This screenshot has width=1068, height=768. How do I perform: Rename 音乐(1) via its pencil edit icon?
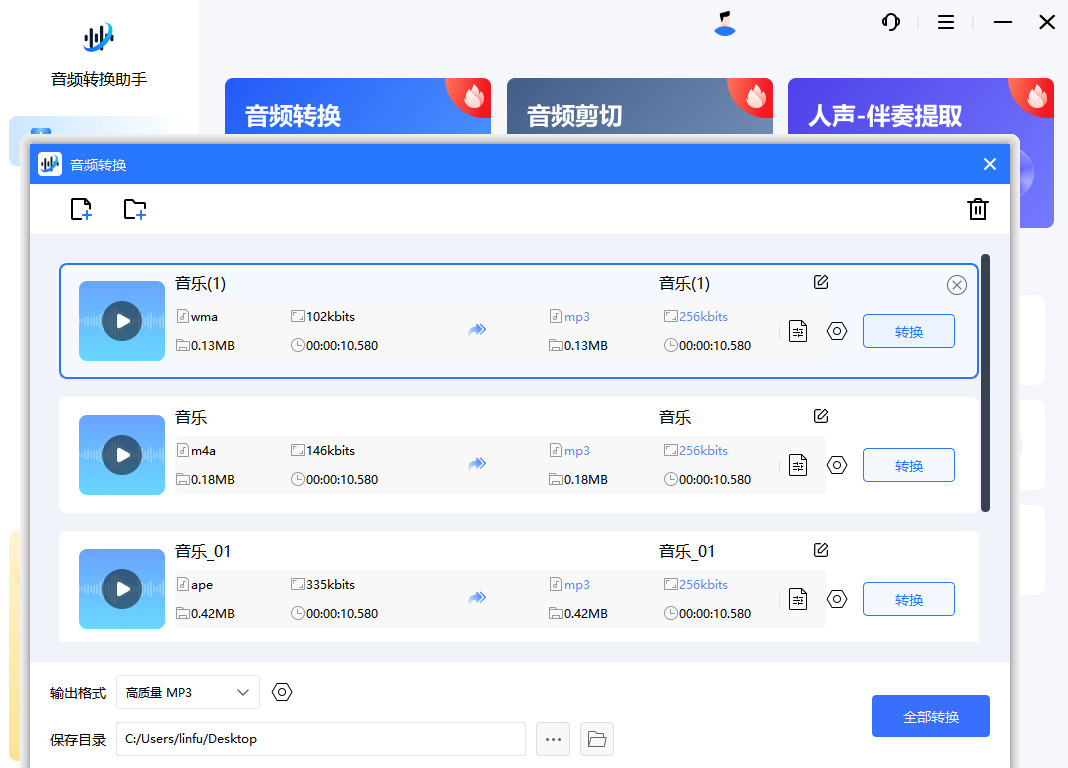click(820, 283)
